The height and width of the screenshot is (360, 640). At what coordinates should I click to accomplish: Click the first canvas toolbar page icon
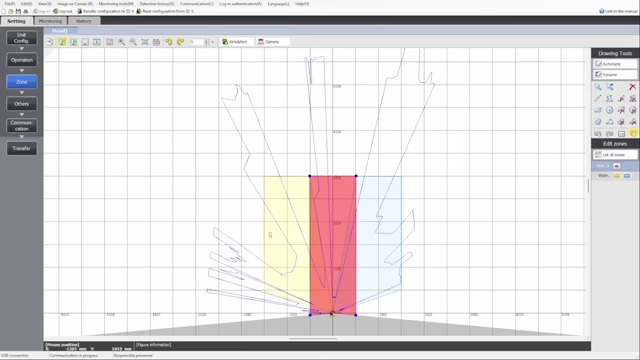click(50, 42)
